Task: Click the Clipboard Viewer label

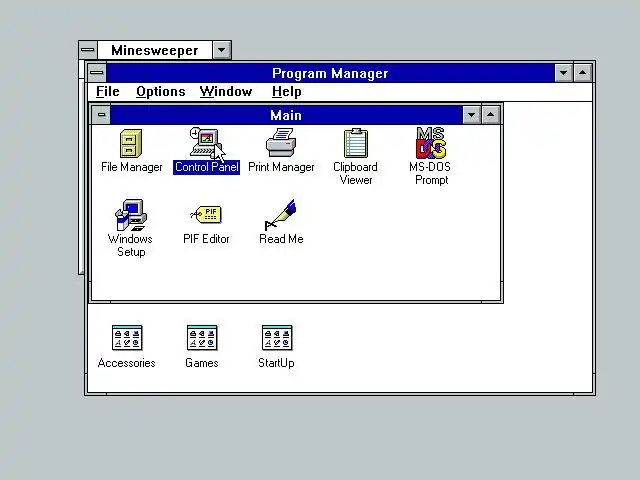Action: (x=356, y=173)
